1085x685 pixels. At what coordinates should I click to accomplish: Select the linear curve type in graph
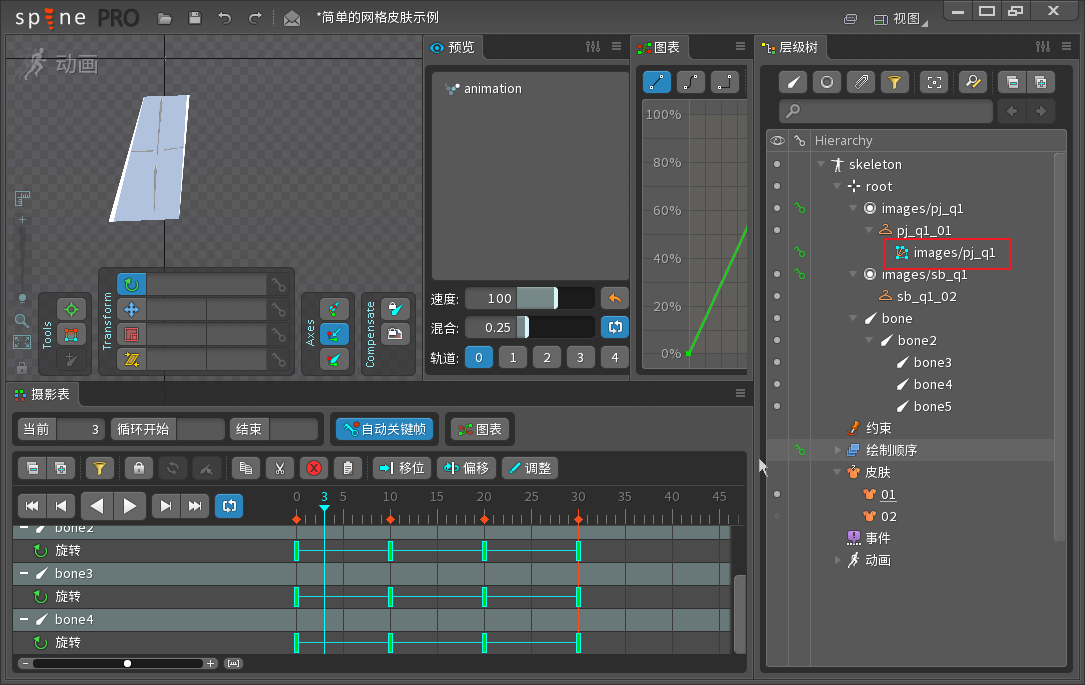pyautogui.click(x=657, y=82)
